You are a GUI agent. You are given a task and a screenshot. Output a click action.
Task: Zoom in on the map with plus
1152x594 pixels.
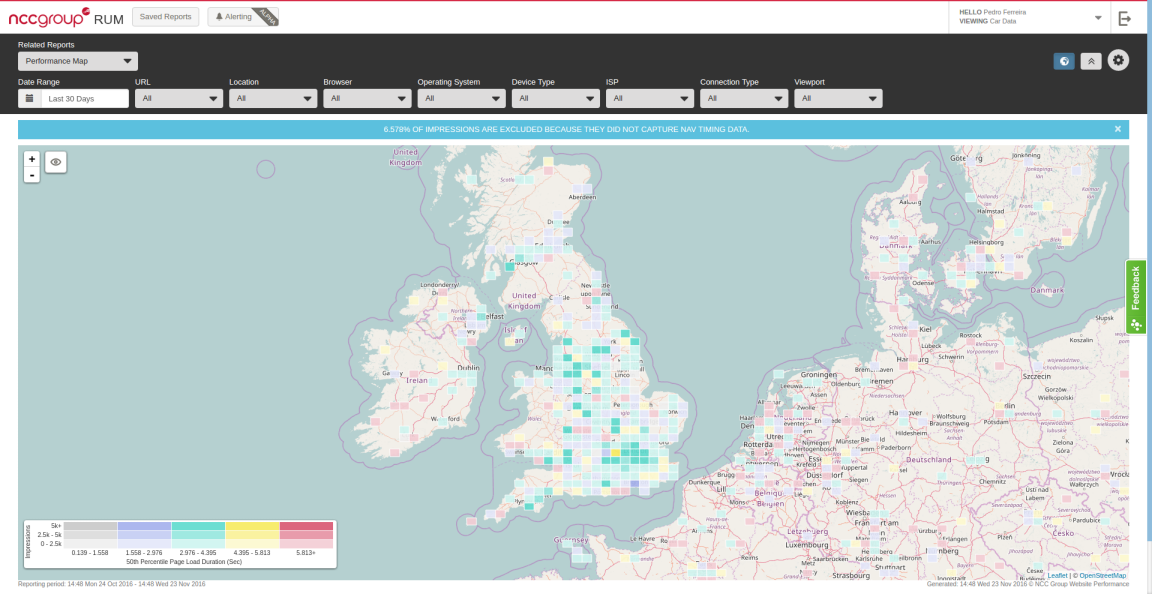click(x=32, y=159)
